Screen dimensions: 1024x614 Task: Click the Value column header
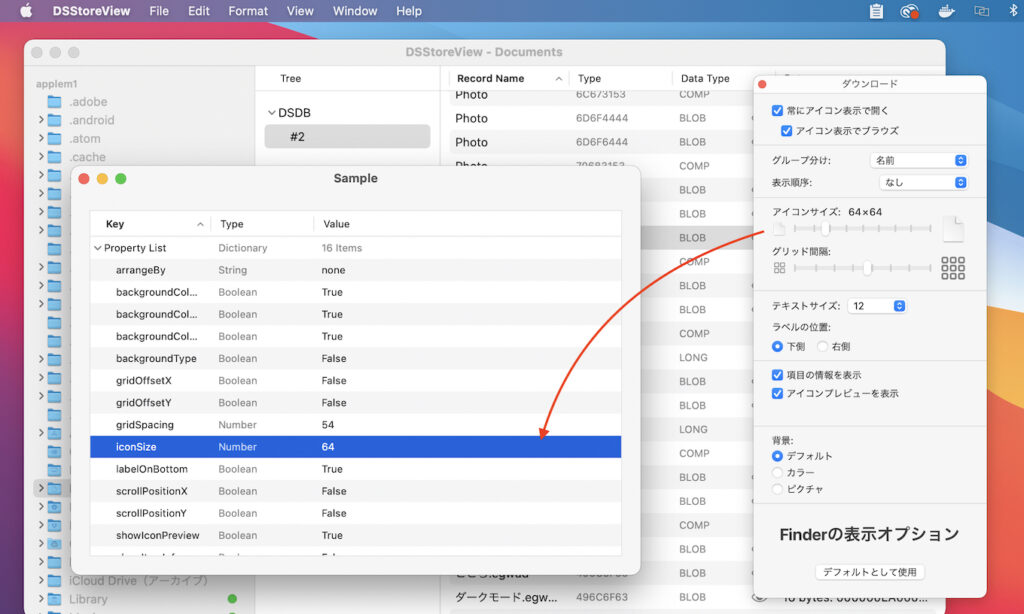coord(467,224)
